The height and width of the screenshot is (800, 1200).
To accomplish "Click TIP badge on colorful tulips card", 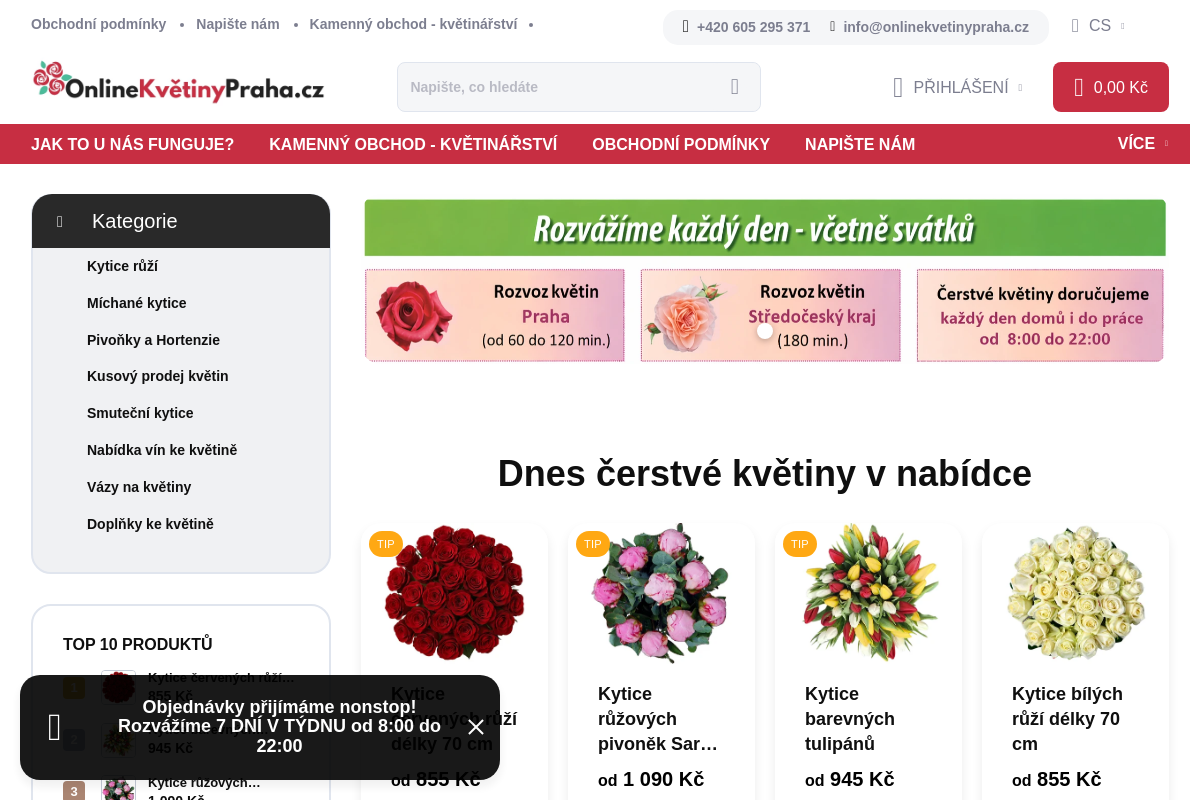I will (800, 544).
